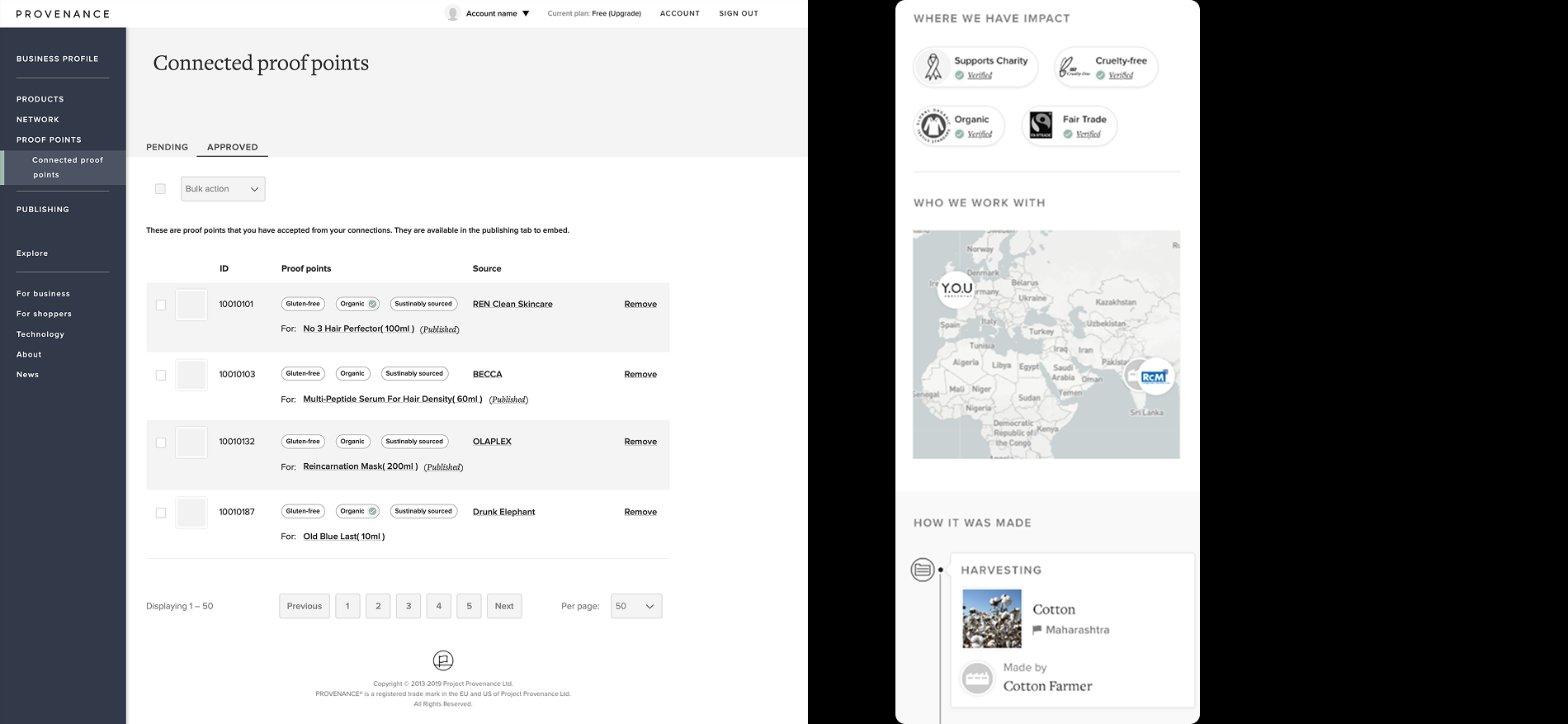
Task: Remove the Drunk Elephant row
Action: pos(640,512)
